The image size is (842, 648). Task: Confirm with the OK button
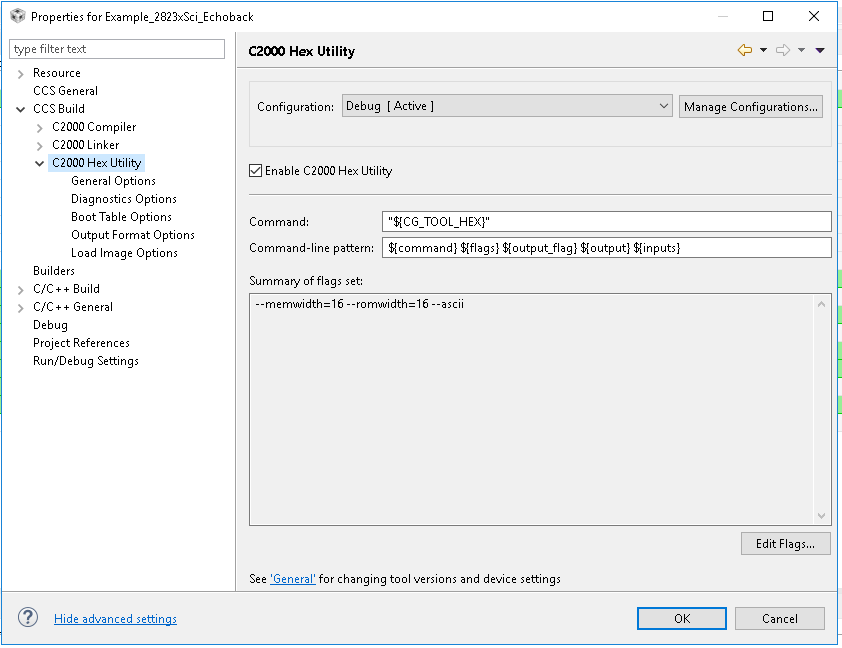click(x=682, y=618)
